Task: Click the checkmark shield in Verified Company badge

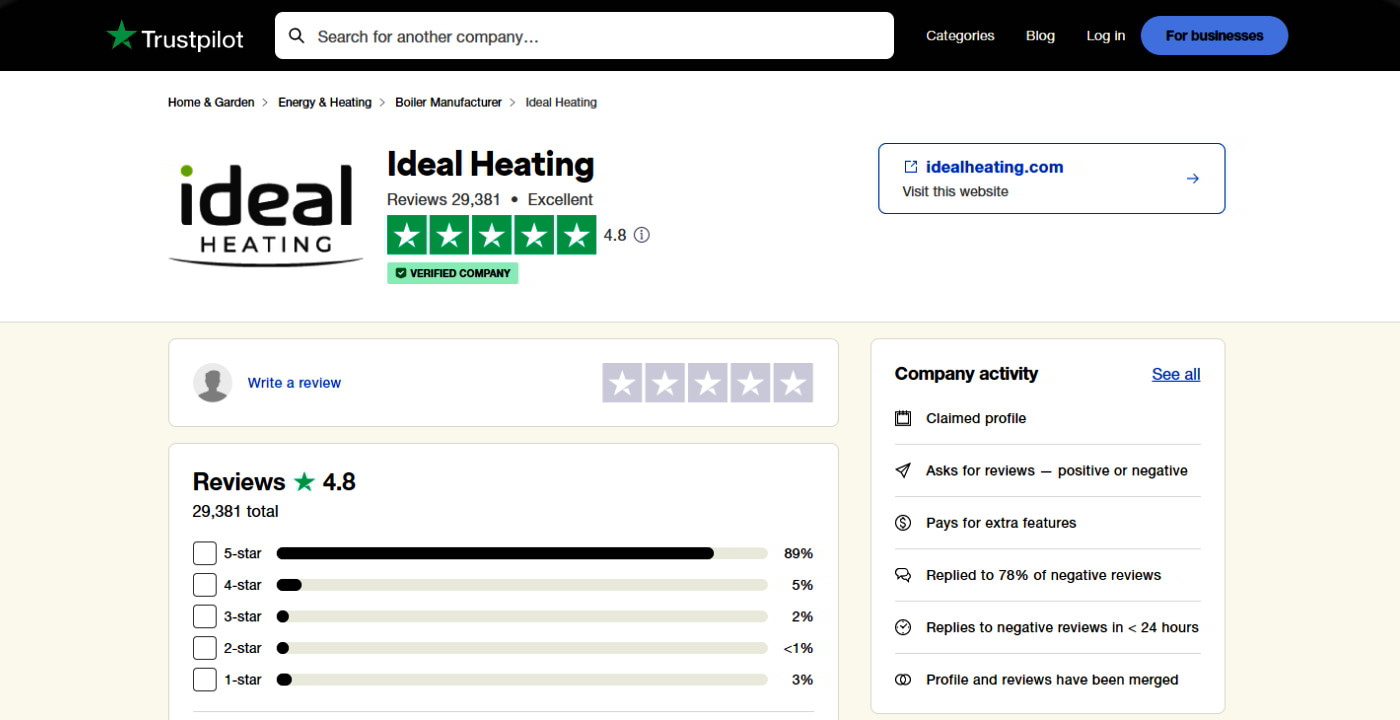Action: click(401, 273)
